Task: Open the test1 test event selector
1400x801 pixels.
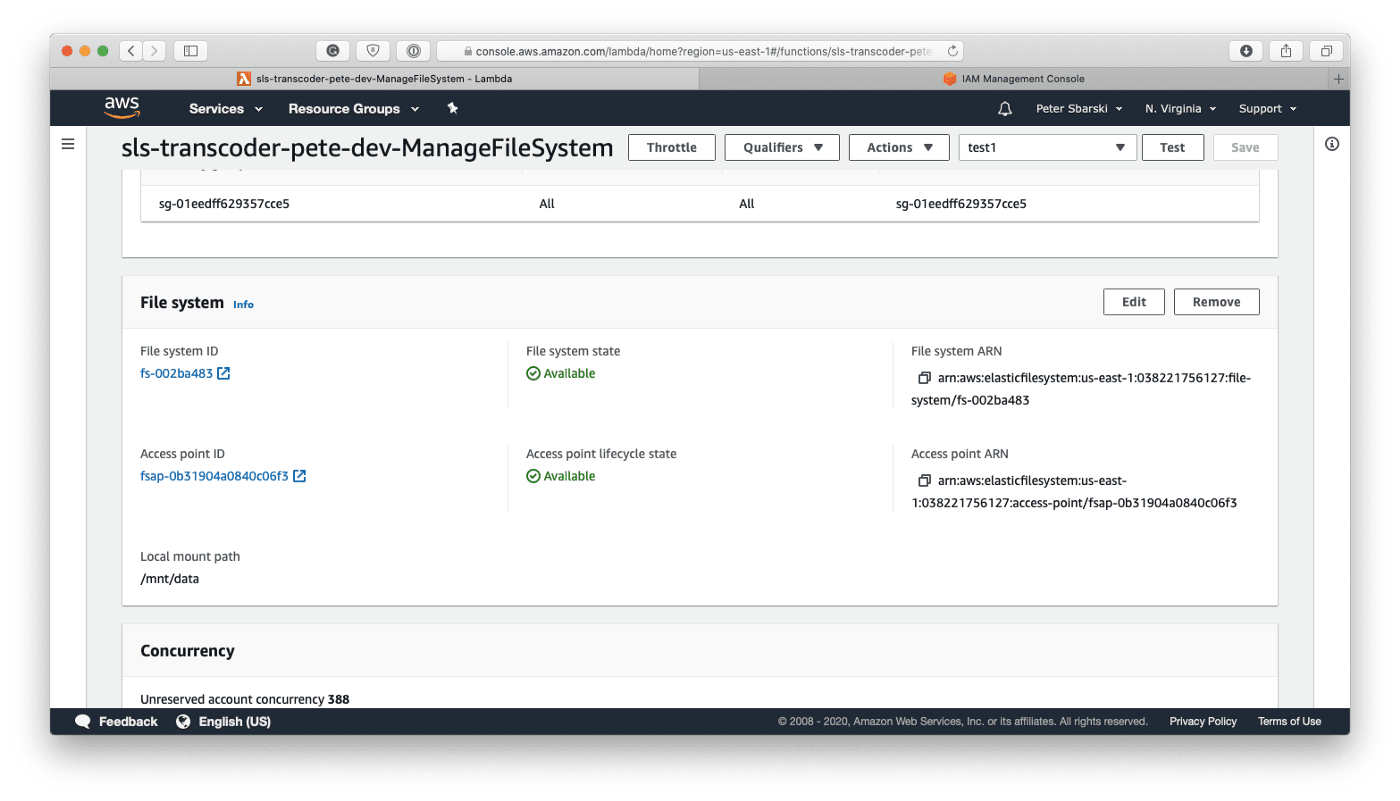Action: 1047,147
